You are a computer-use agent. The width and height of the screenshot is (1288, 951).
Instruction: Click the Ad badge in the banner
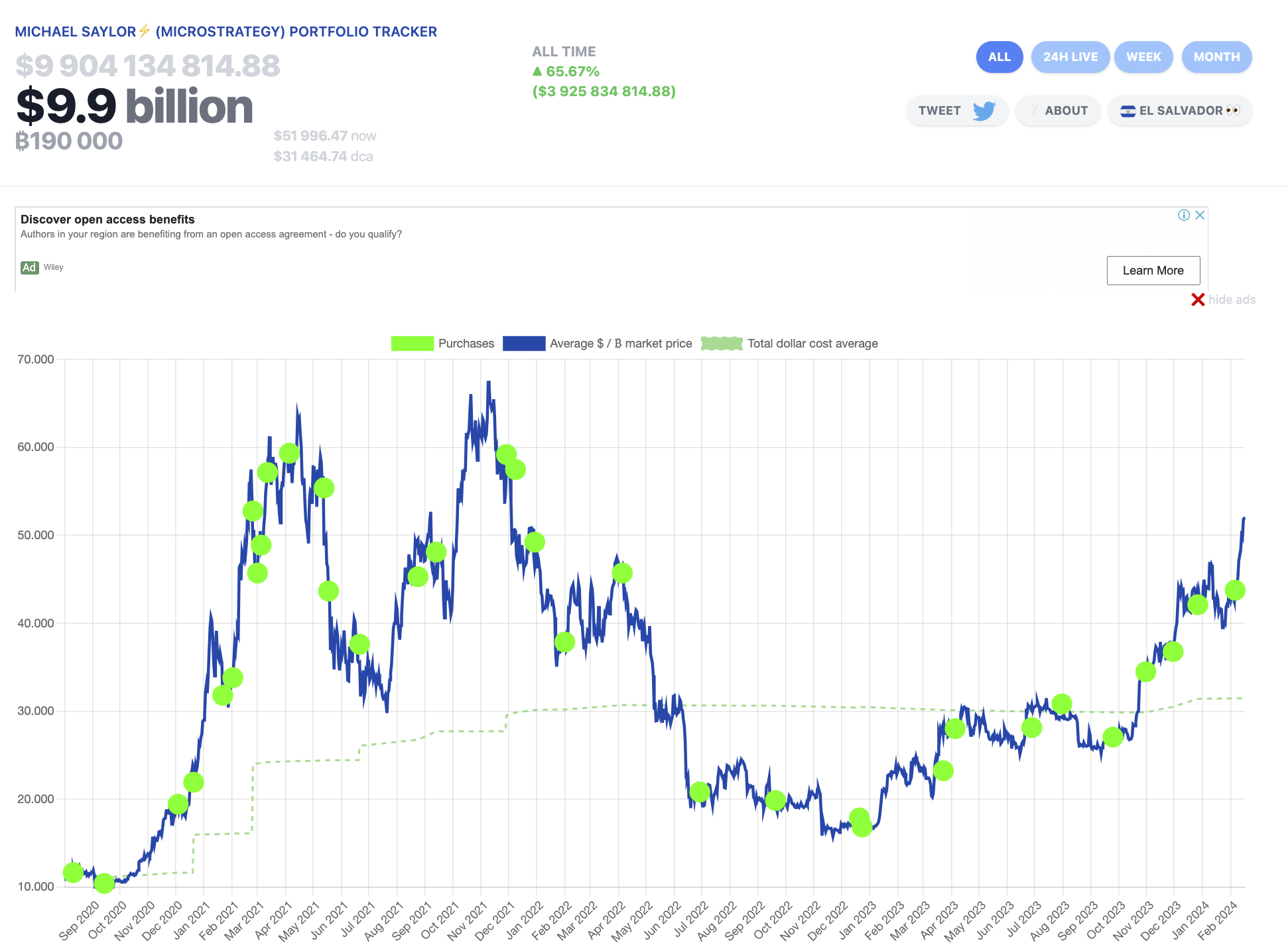click(29, 267)
